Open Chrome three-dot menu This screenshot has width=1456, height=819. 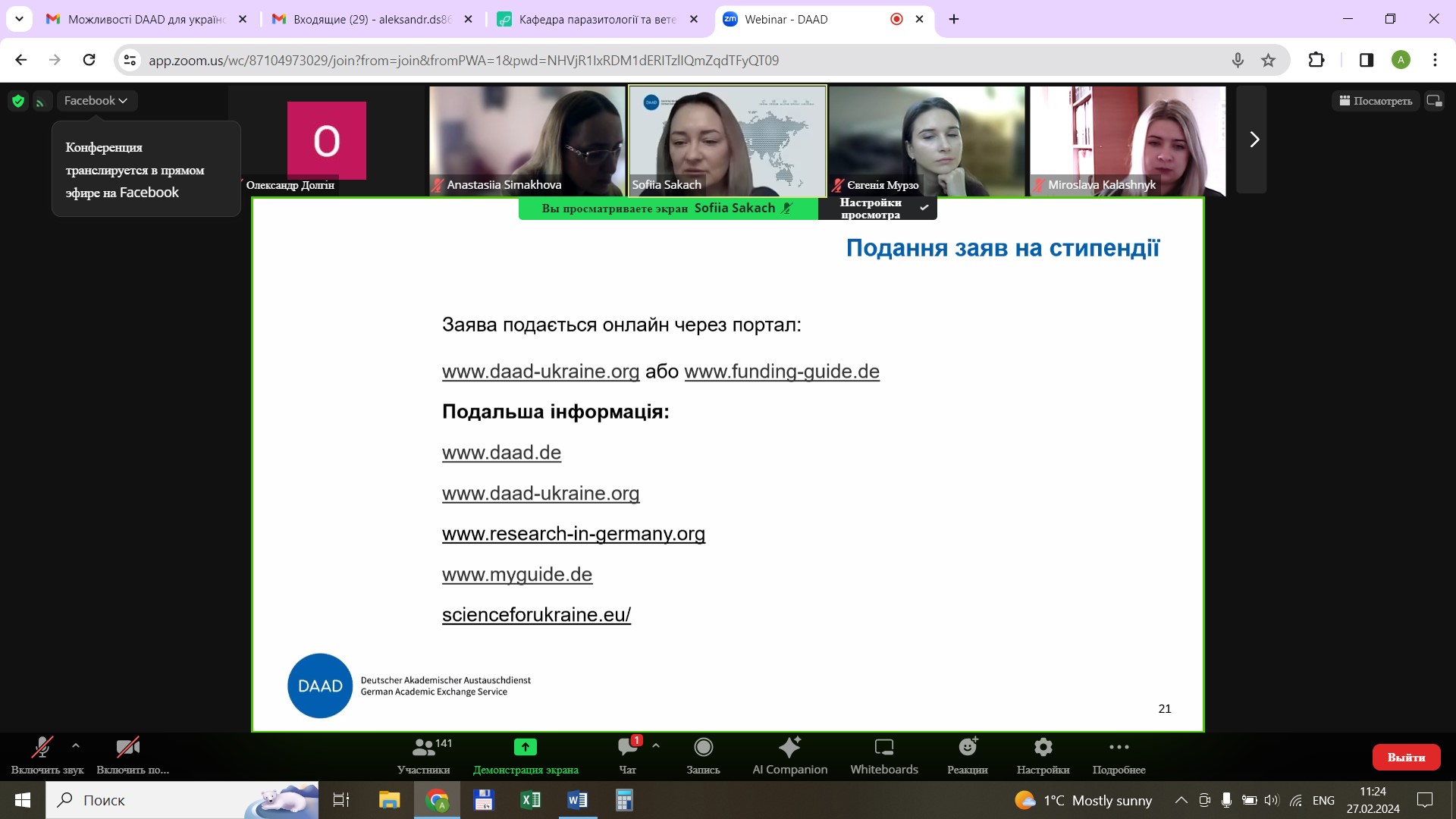click(x=1435, y=60)
